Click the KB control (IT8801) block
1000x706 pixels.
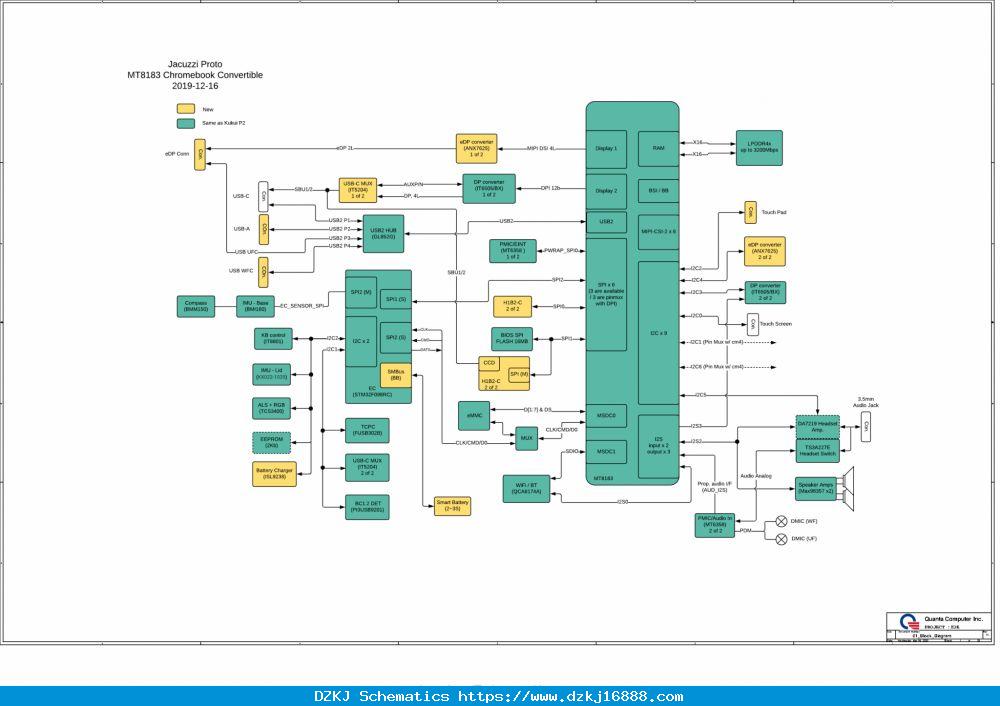coord(273,339)
